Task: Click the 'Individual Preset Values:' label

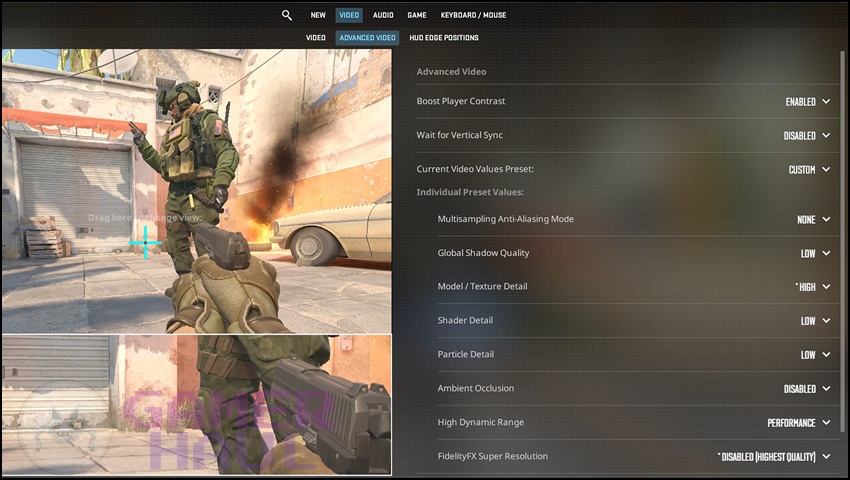Action: 469,192
